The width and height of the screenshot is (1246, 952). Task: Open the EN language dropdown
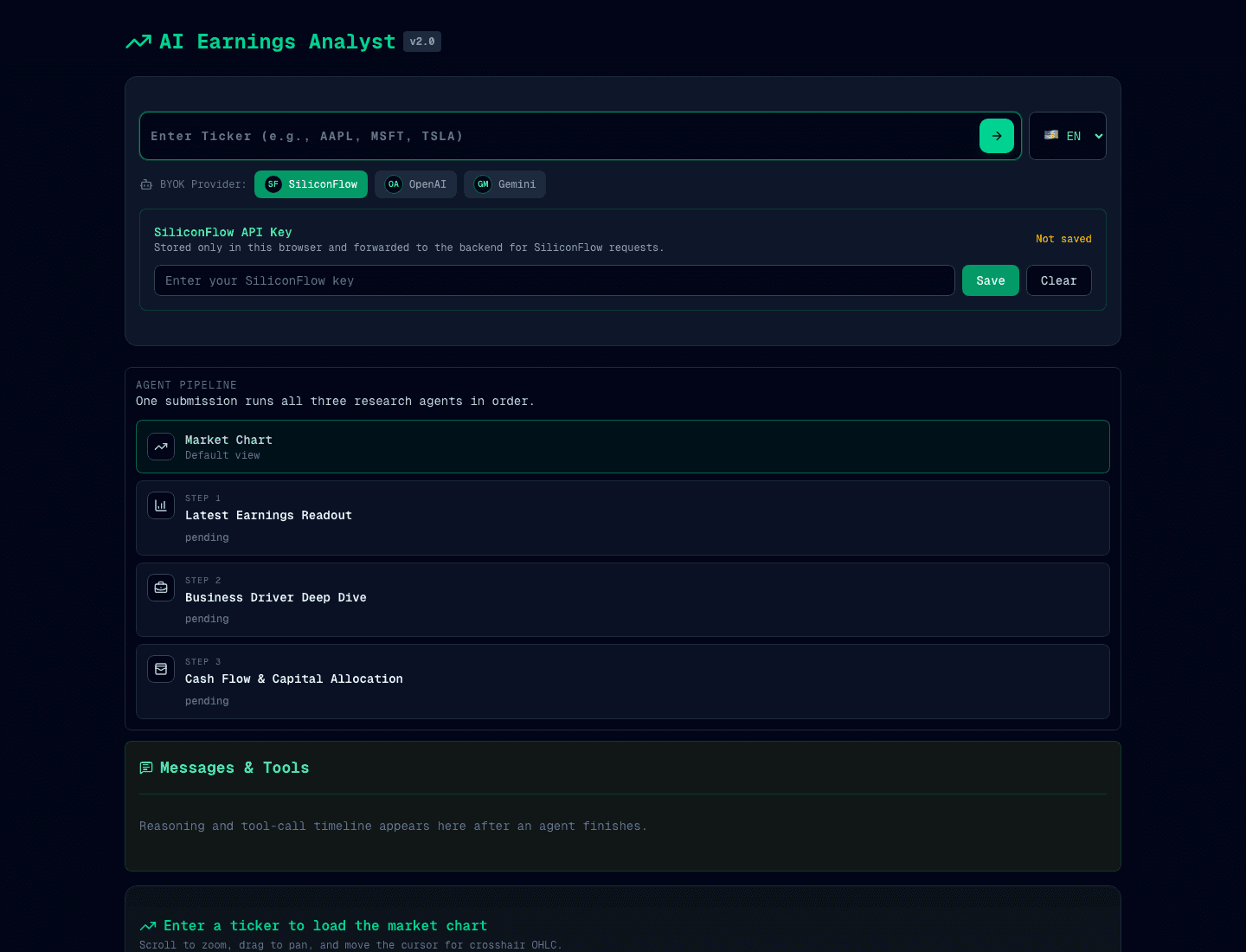(x=1068, y=136)
